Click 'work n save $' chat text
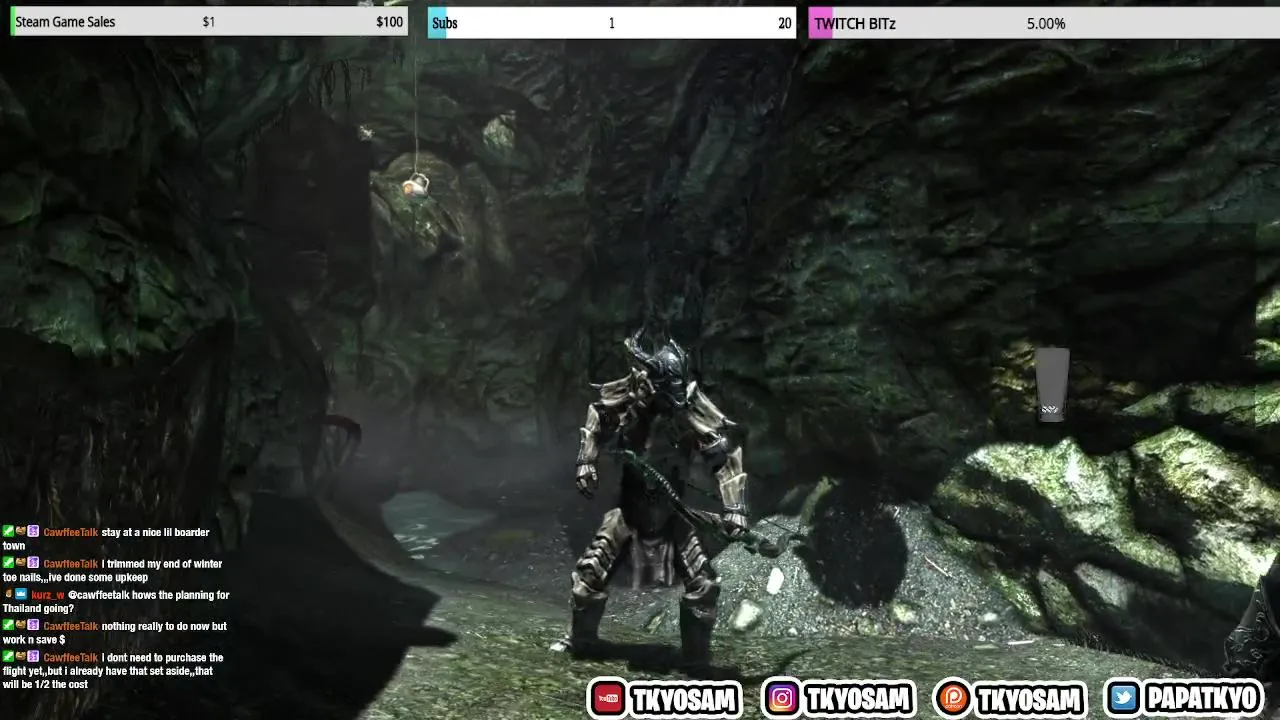Viewport: 1280px width, 720px height. (x=34, y=639)
